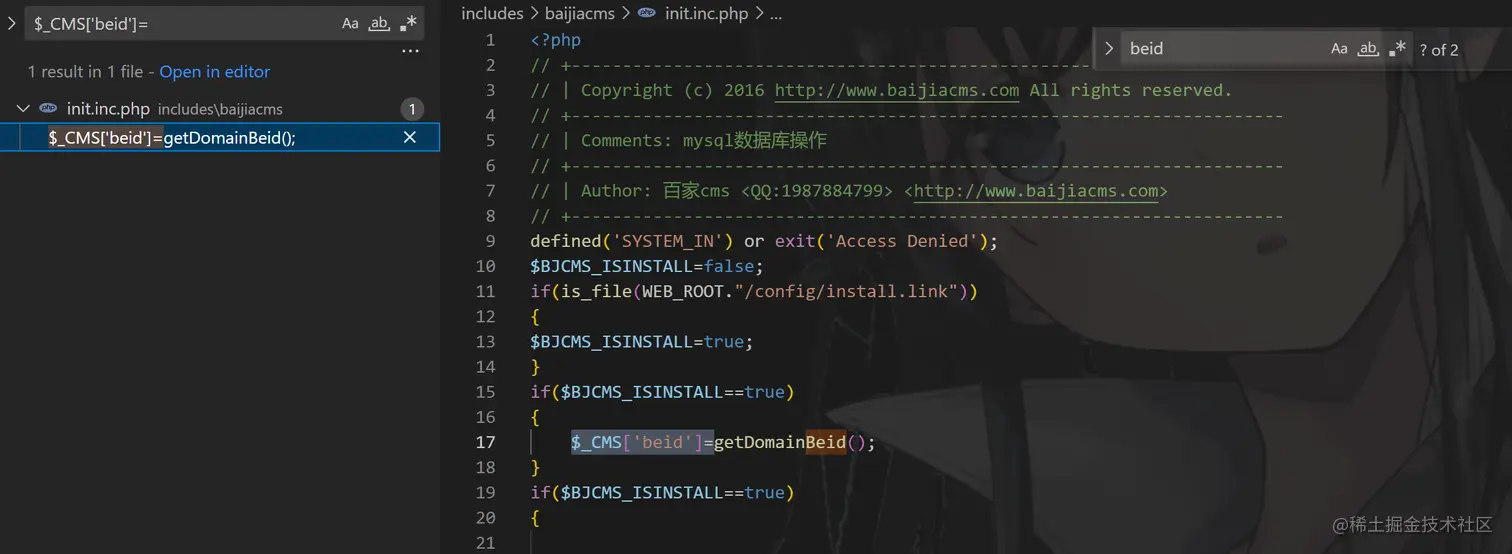Click the <?php tag on line 1
This screenshot has height=554, width=1512.
555,40
